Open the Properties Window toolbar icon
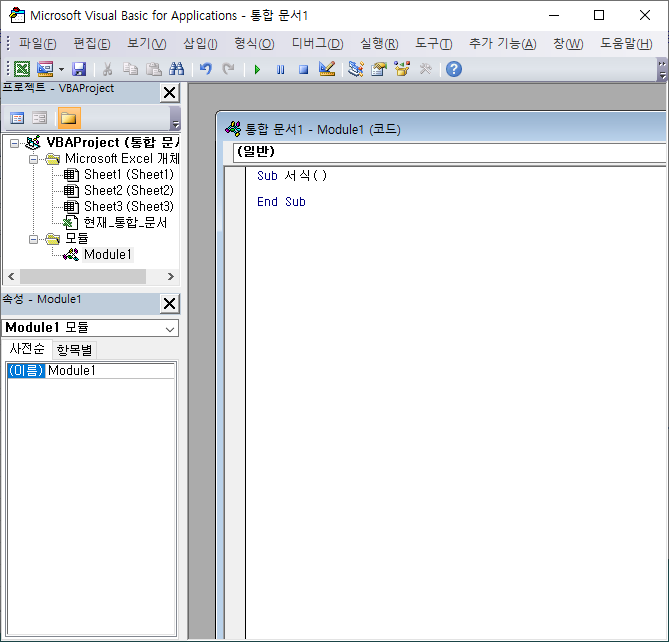The height and width of the screenshot is (642, 669). click(378, 69)
